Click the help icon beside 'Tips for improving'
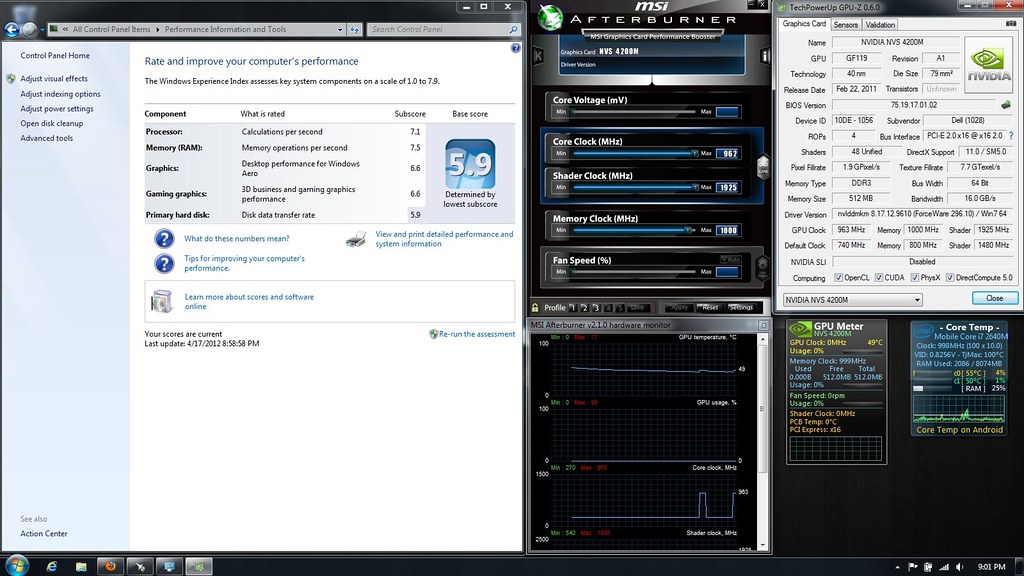 click(x=164, y=263)
